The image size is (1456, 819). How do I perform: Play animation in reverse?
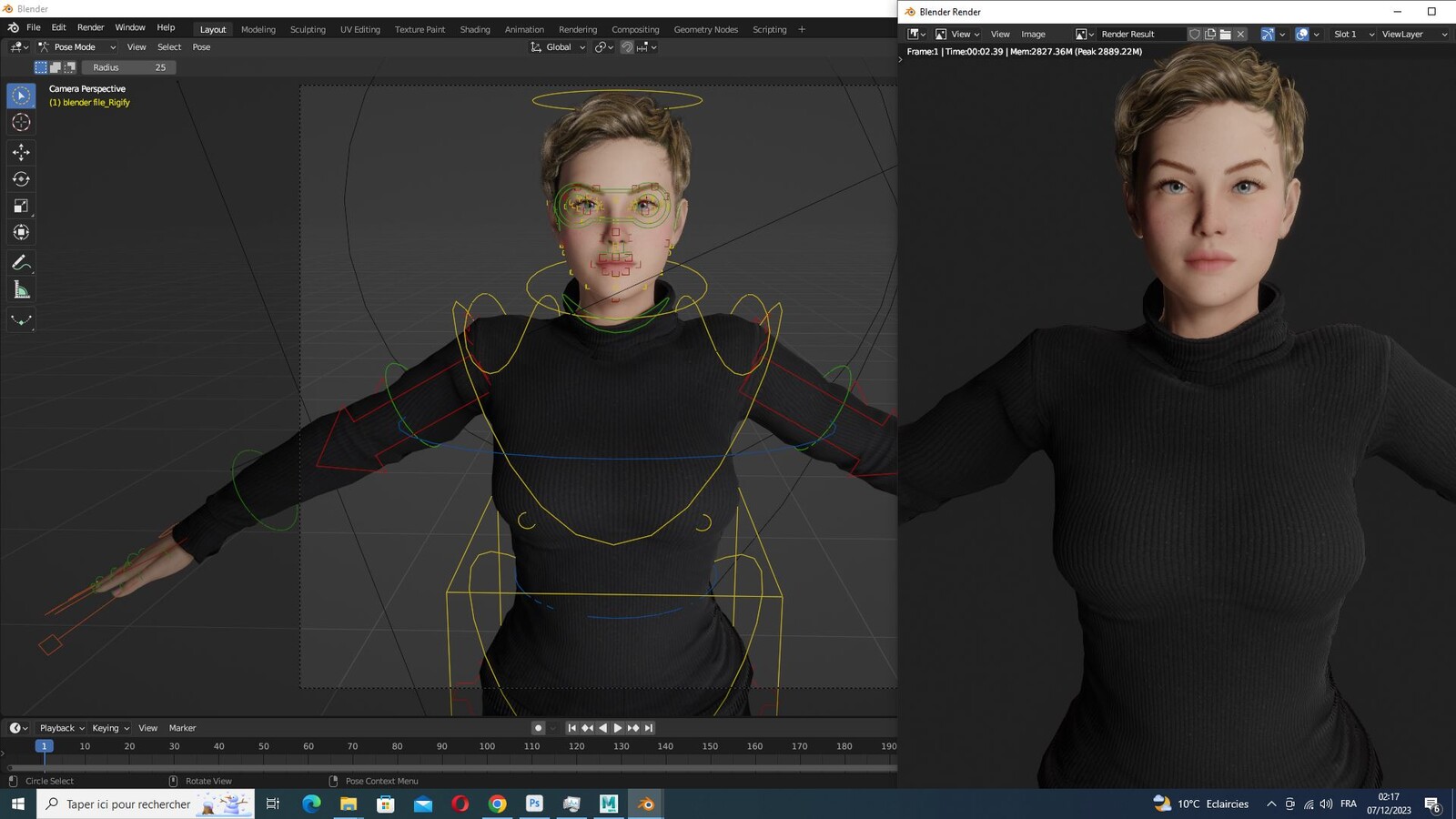(x=602, y=728)
